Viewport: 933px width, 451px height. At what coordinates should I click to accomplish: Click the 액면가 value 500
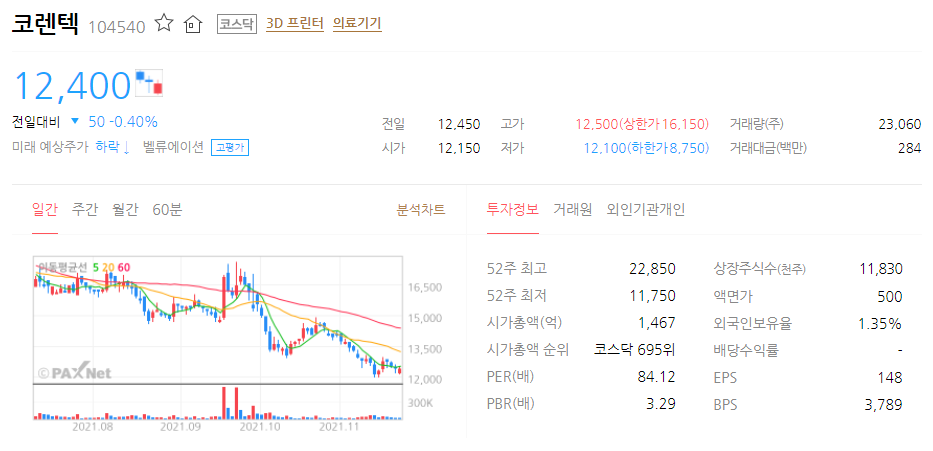coord(890,296)
